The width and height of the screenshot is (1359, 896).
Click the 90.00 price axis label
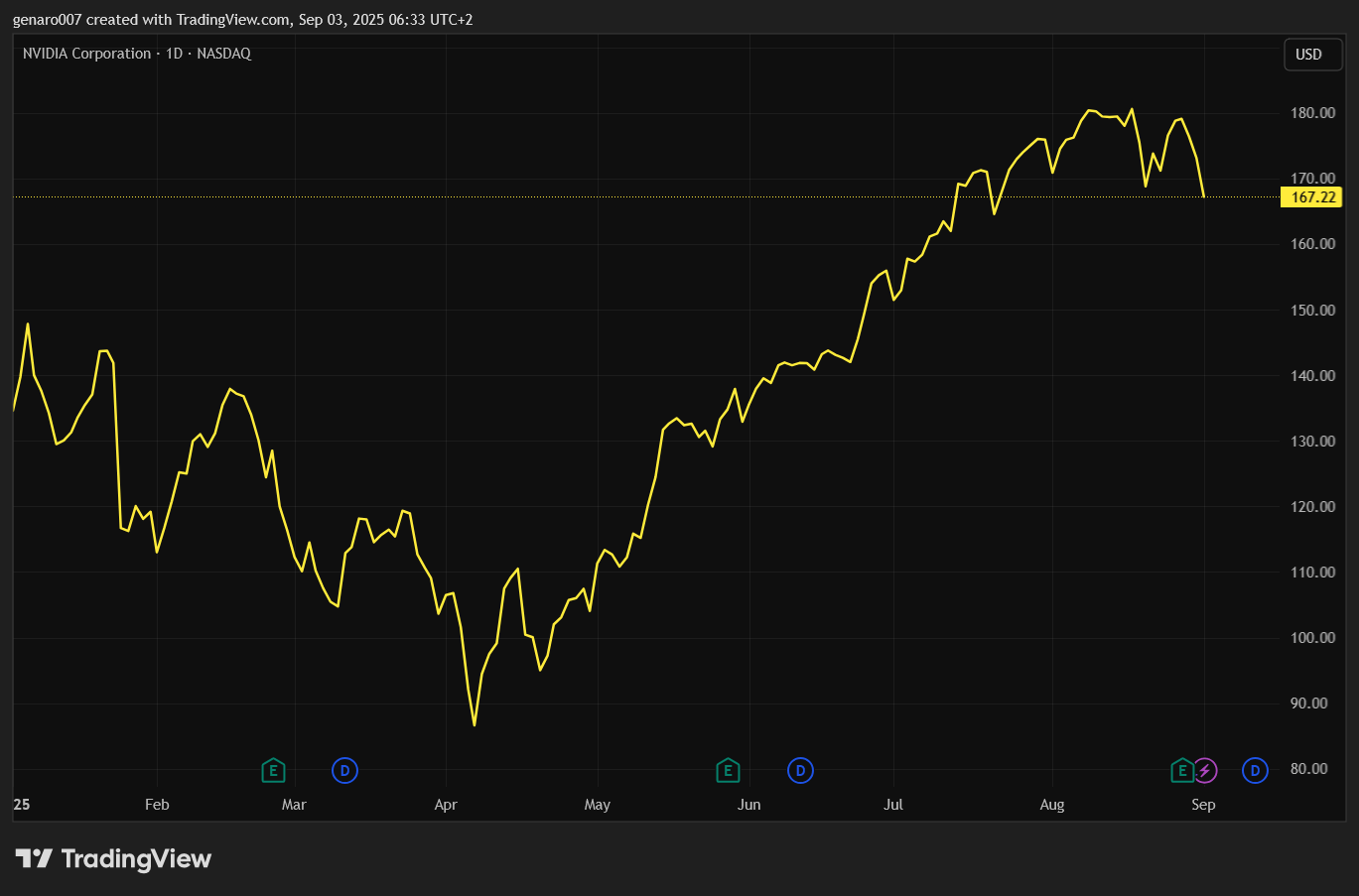click(x=1308, y=703)
